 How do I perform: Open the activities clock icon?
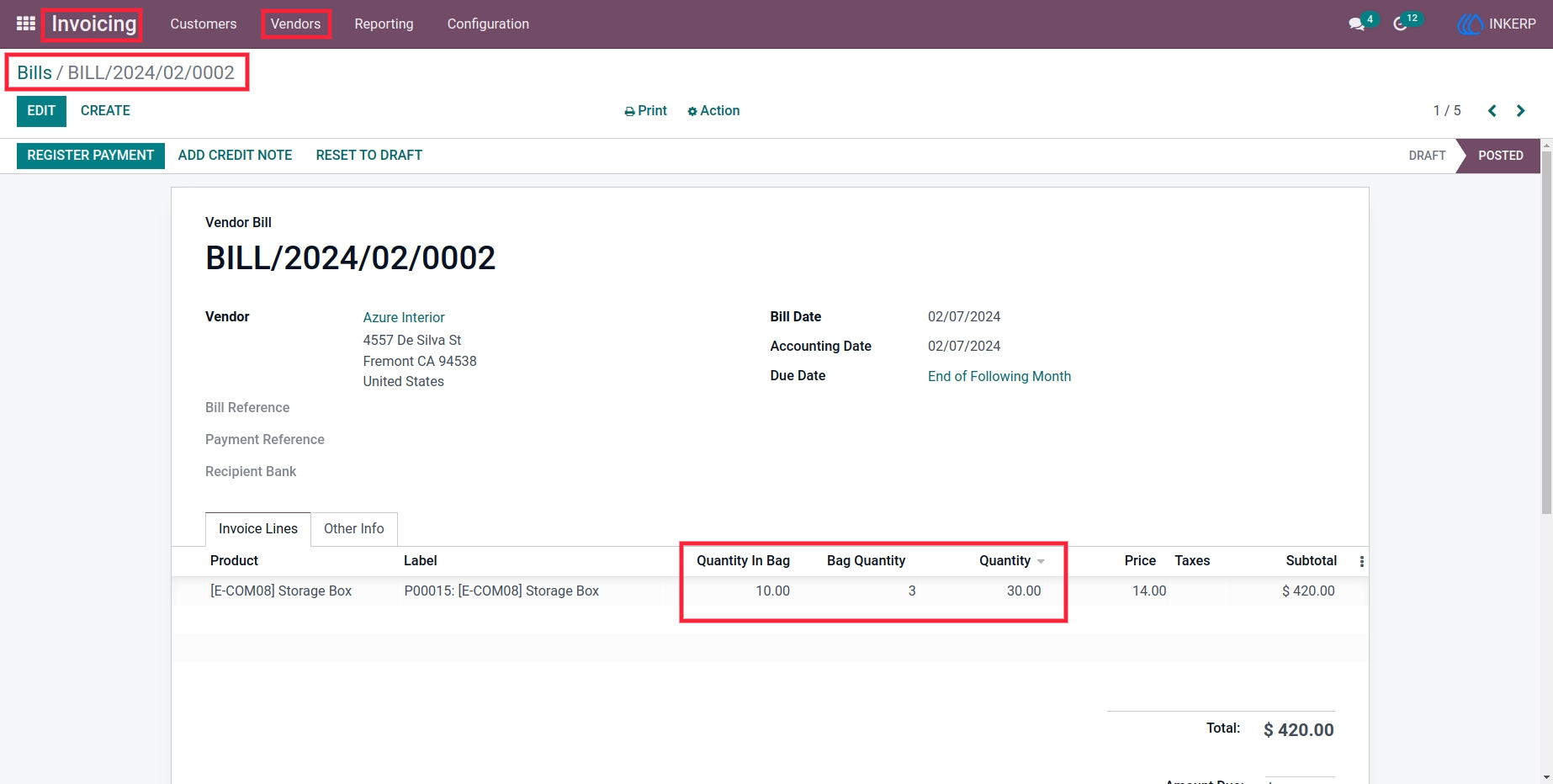pyautogui.click(x=1401, y=24)
